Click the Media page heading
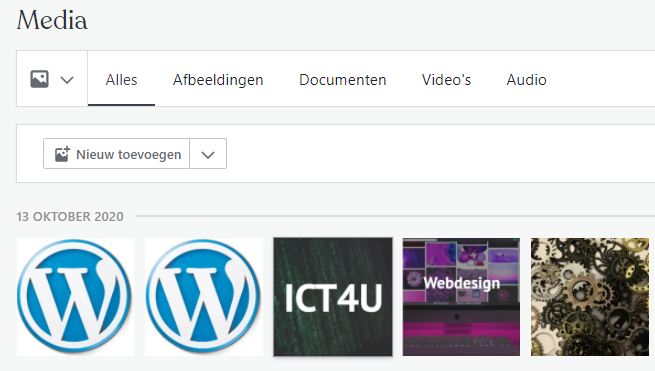 coord(52,20)
